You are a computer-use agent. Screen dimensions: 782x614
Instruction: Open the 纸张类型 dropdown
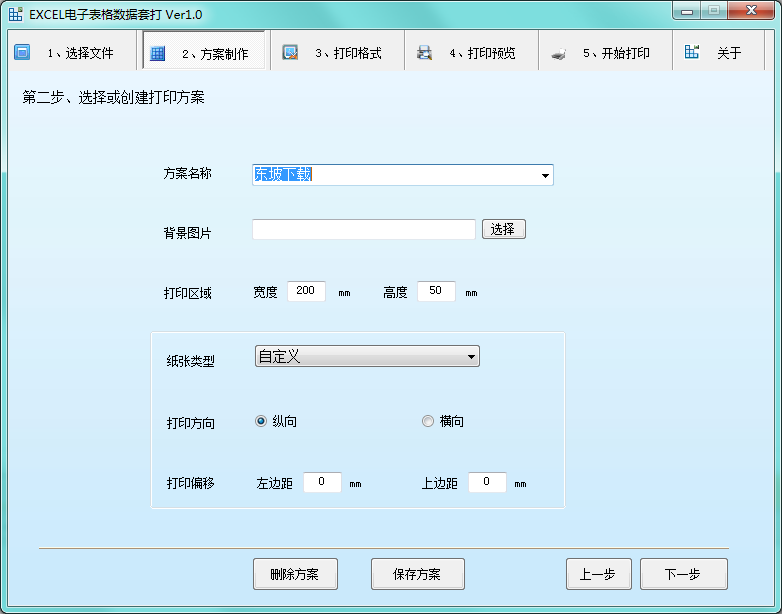pos(471,357)
